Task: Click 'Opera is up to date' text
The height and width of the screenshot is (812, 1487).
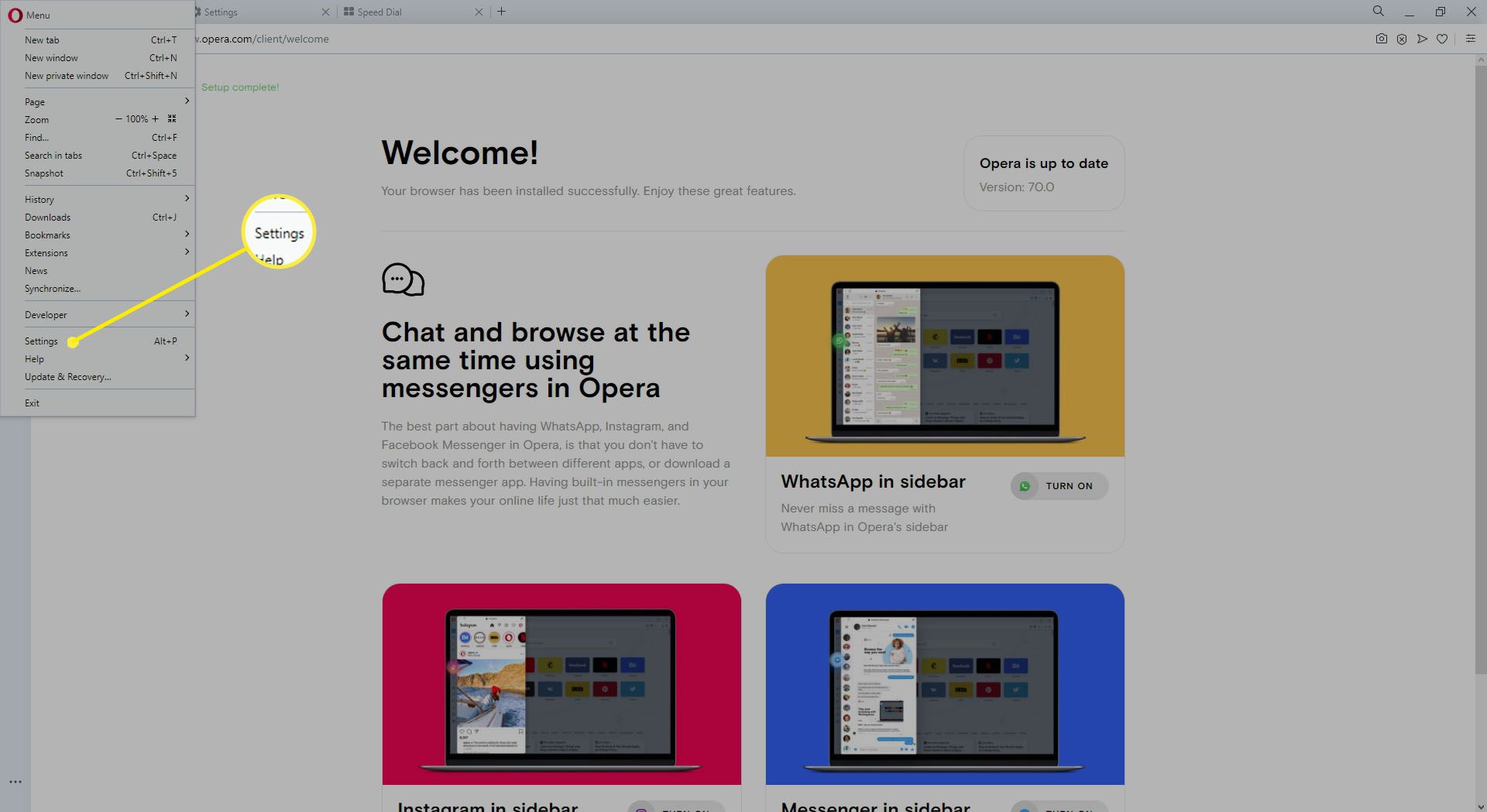Action: [1043, 163]
